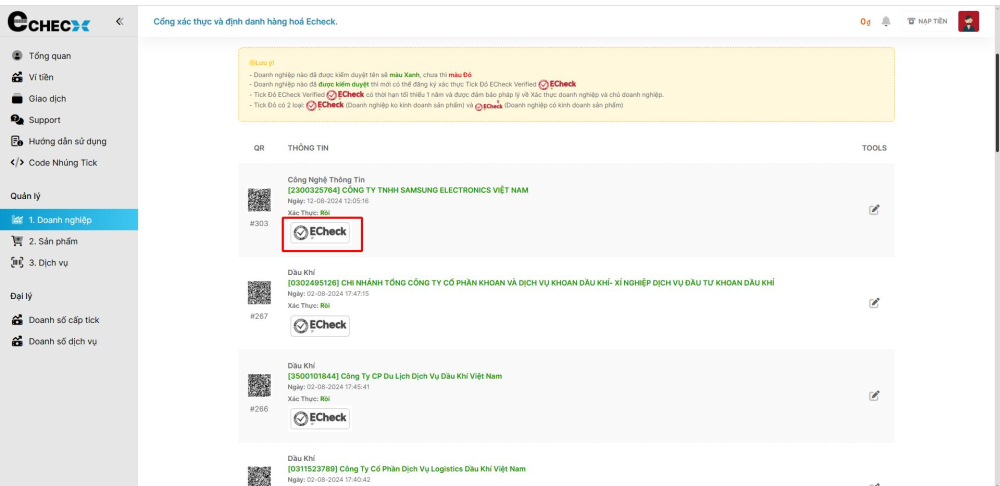Open Code Nhúng Tick page

click(x=62, y=163)
